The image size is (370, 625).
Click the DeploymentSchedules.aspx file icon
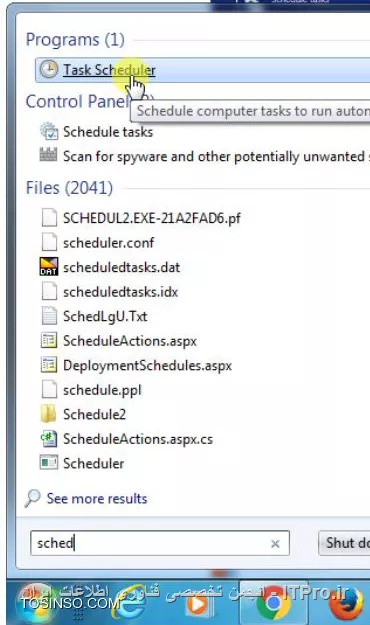(49, 365)
